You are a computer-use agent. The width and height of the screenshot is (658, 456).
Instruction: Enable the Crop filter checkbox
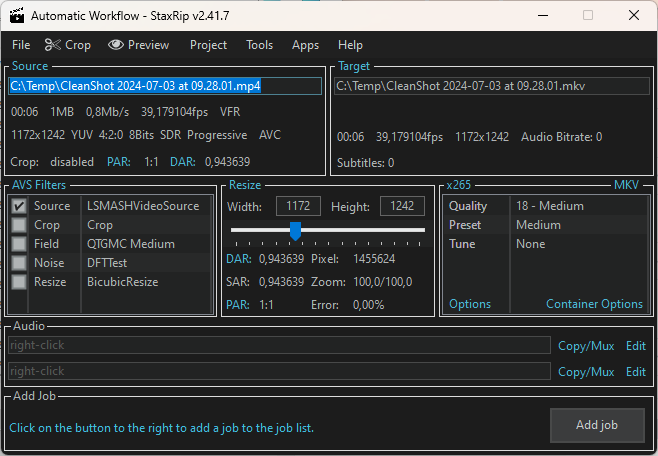[x=19, y=225]
